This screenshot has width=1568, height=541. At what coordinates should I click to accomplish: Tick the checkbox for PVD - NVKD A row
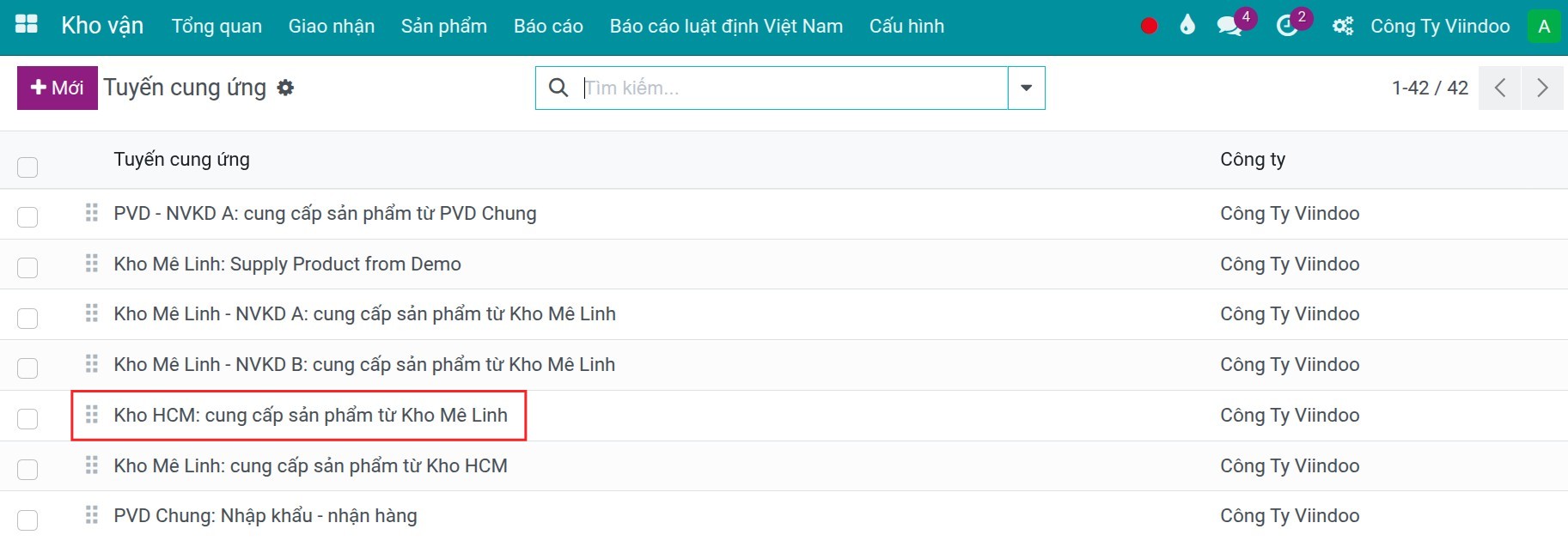(27, 216)
